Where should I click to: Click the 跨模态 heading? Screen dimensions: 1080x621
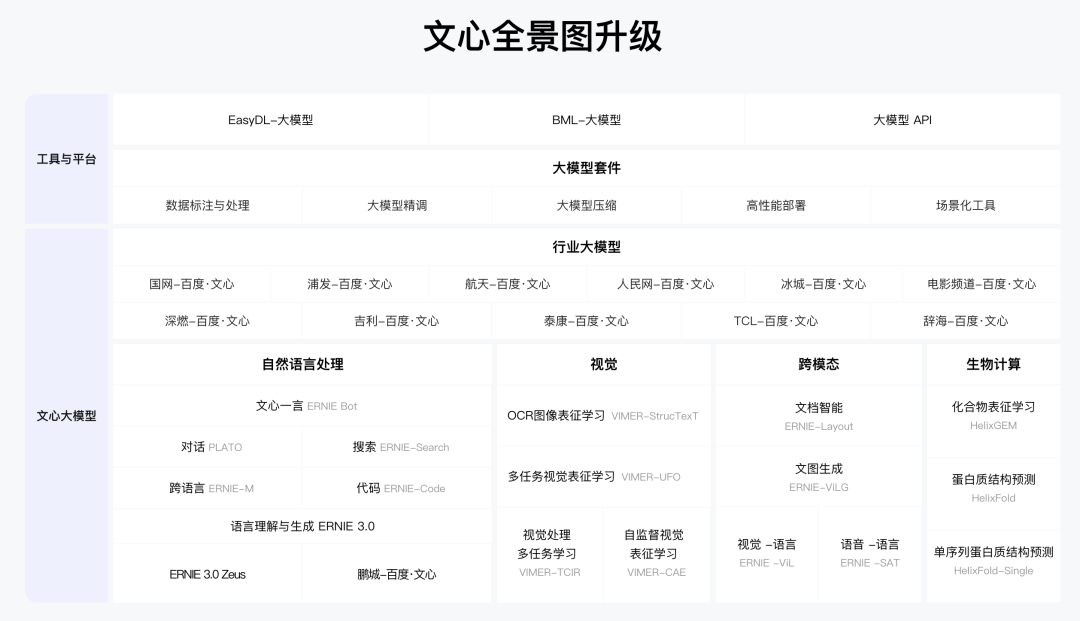pyautogui.click(x=818, y=364)
